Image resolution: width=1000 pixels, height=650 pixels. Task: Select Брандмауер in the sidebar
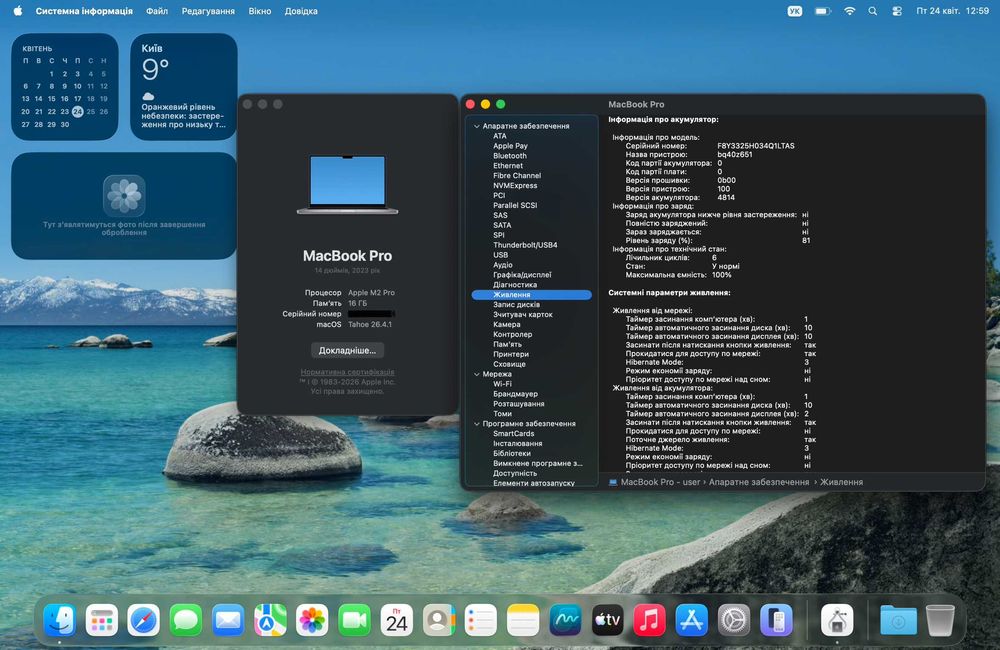515,394
